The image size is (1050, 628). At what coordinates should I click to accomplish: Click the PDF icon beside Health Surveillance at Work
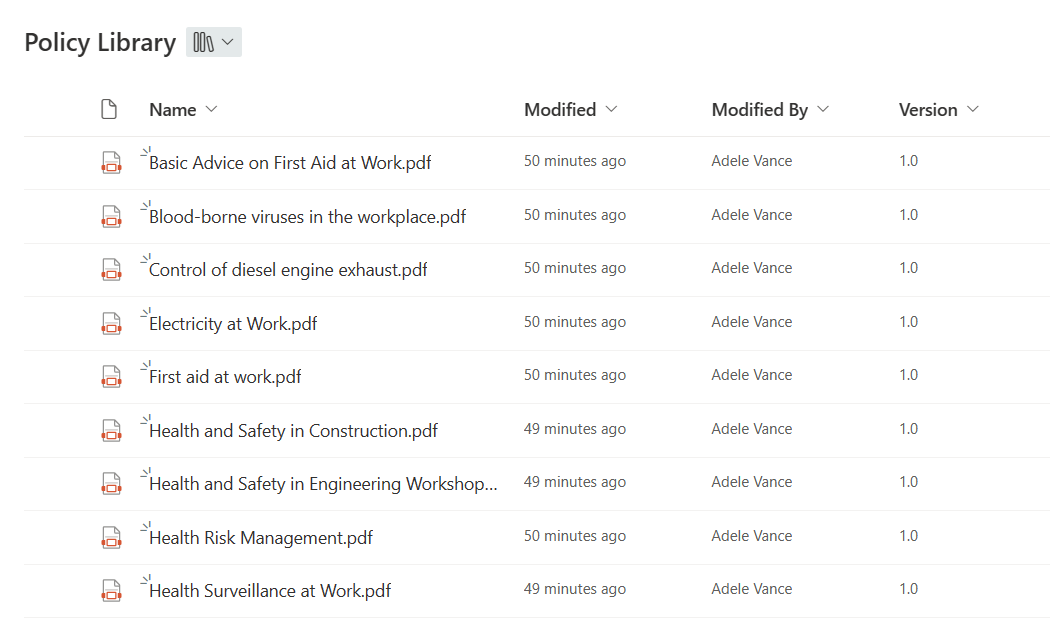(x=111, y=589)
